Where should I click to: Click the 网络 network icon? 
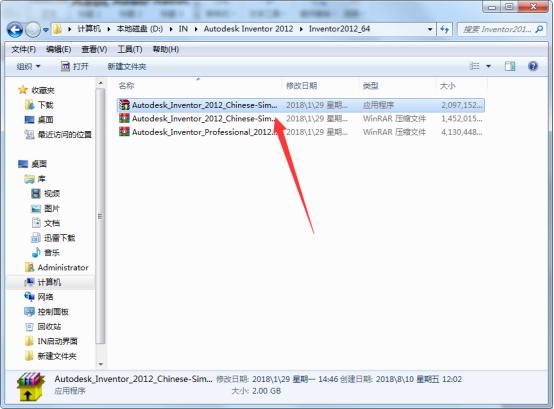pos(29,297)
